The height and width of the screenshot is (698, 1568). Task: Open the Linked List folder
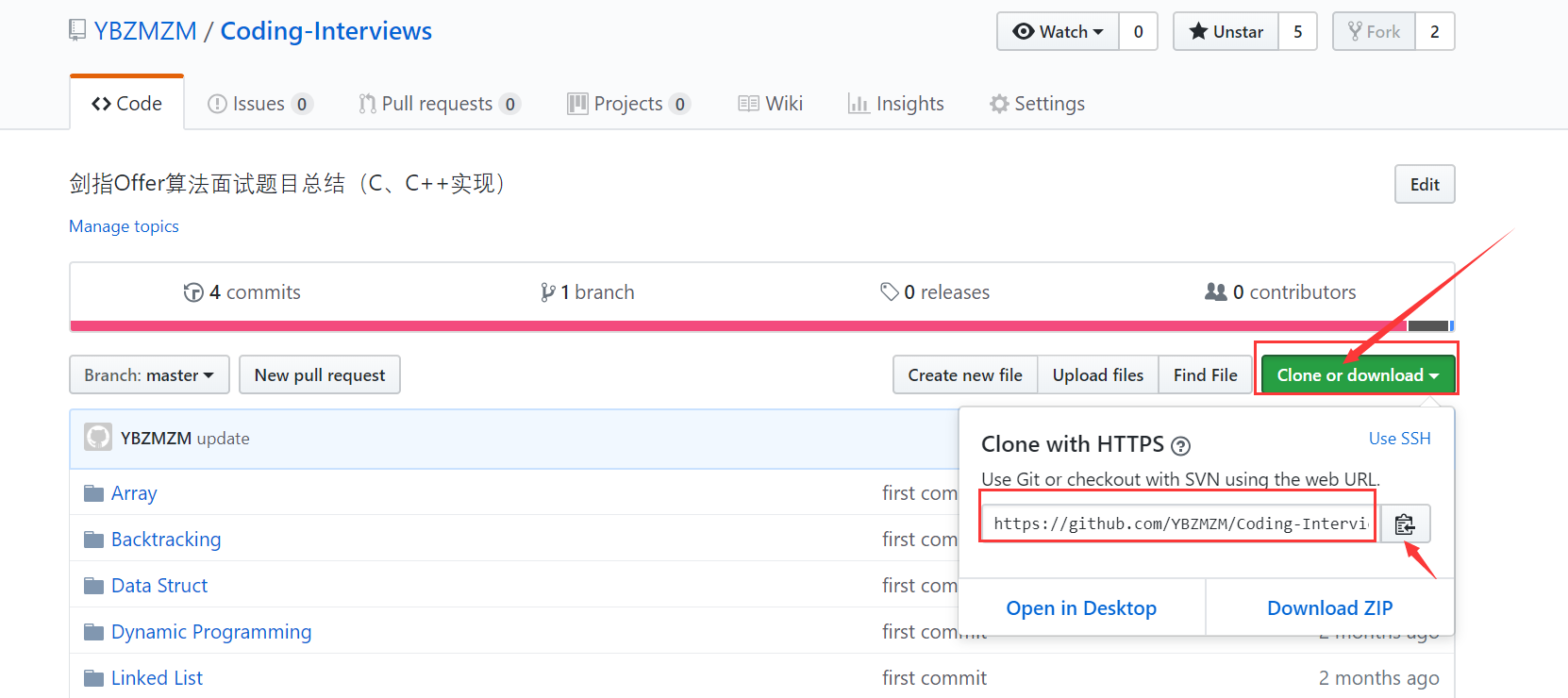point(157,678)
